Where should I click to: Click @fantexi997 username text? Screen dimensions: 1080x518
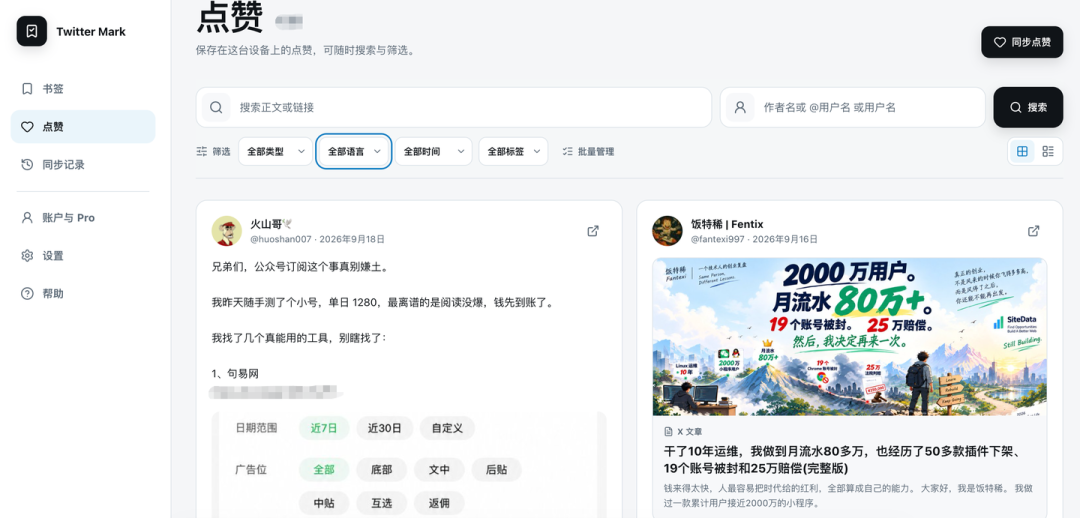click(721, 239)
